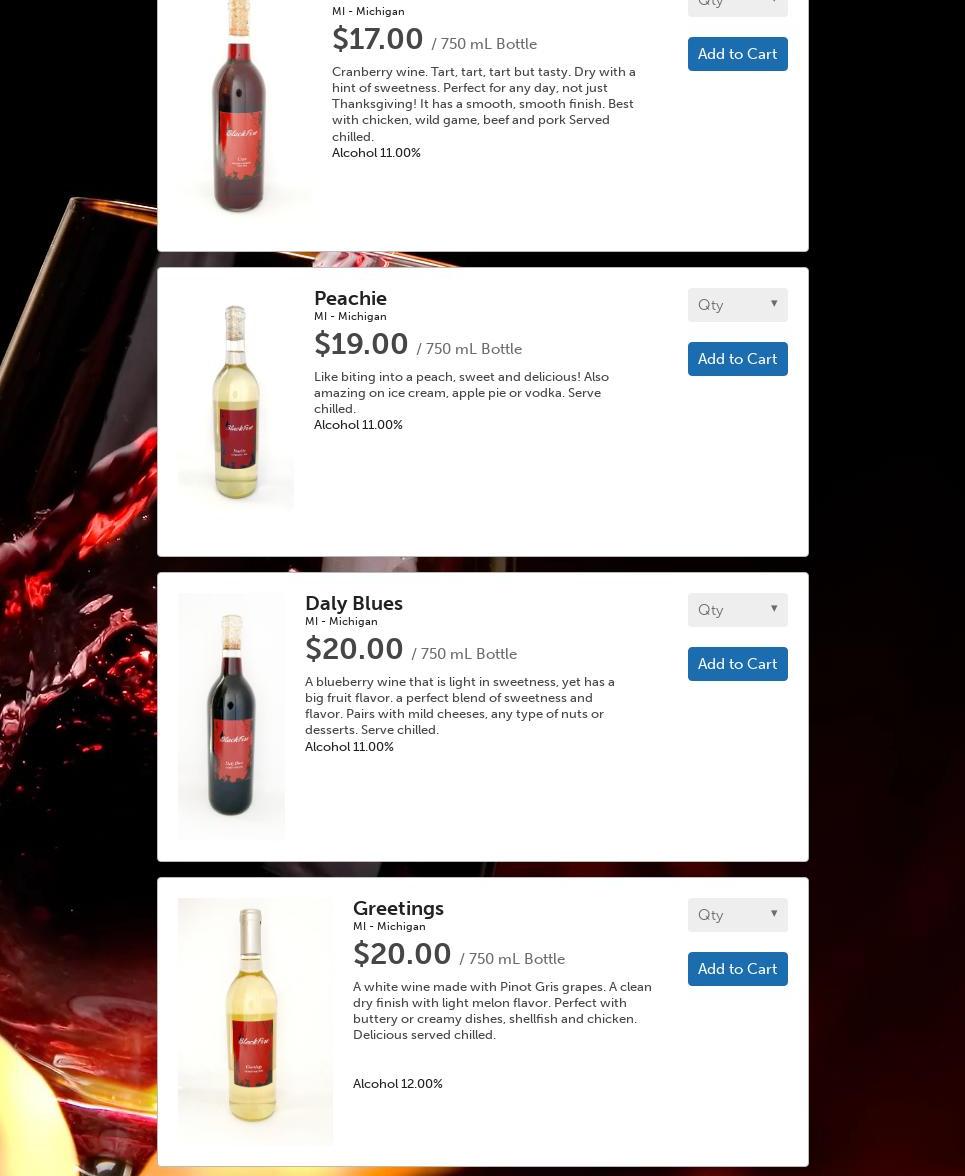
Task: Click the Peachie bottle image
Action: click(235, 400)
